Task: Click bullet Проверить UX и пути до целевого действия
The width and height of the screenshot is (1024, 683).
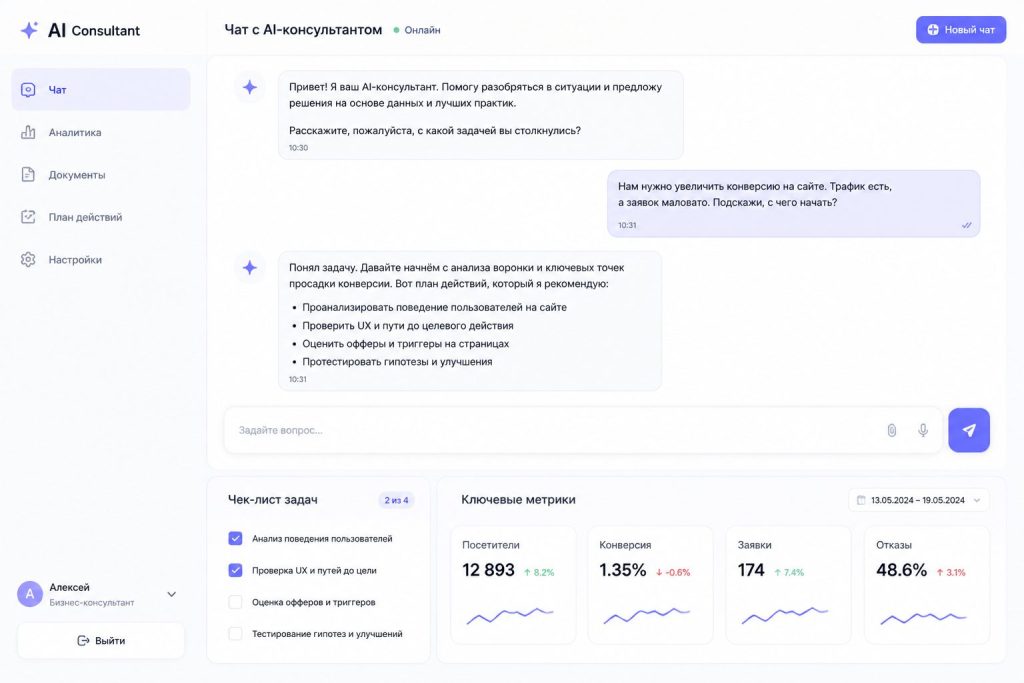Action: [408, 325]
